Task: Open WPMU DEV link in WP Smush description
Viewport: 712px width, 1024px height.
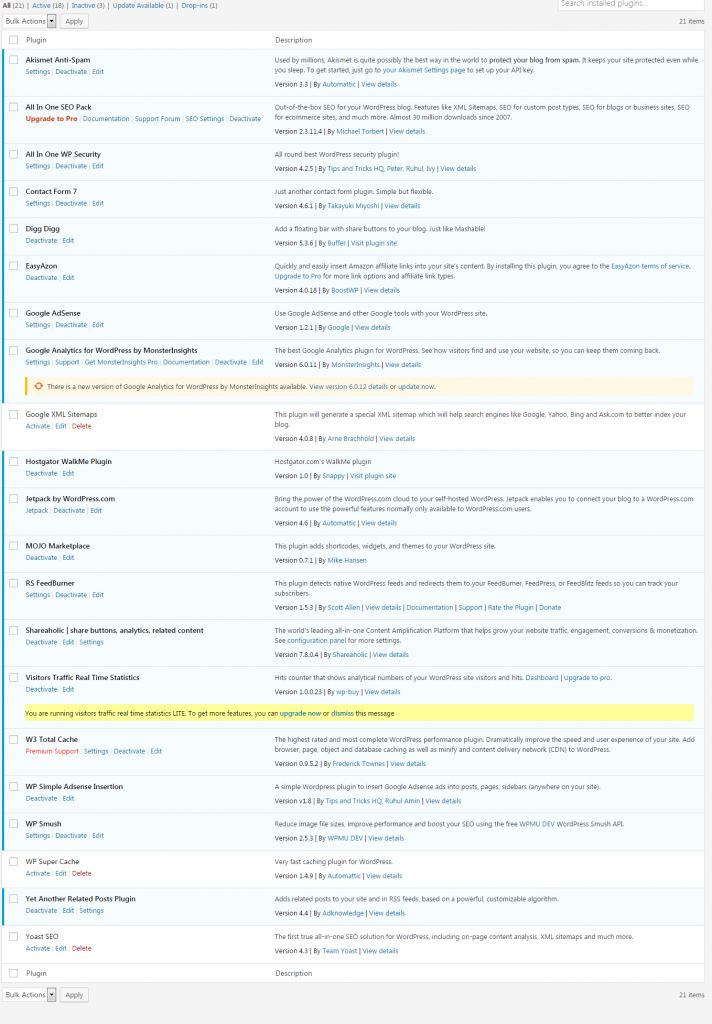Action: pyautogui.click(x=537, y=824)
